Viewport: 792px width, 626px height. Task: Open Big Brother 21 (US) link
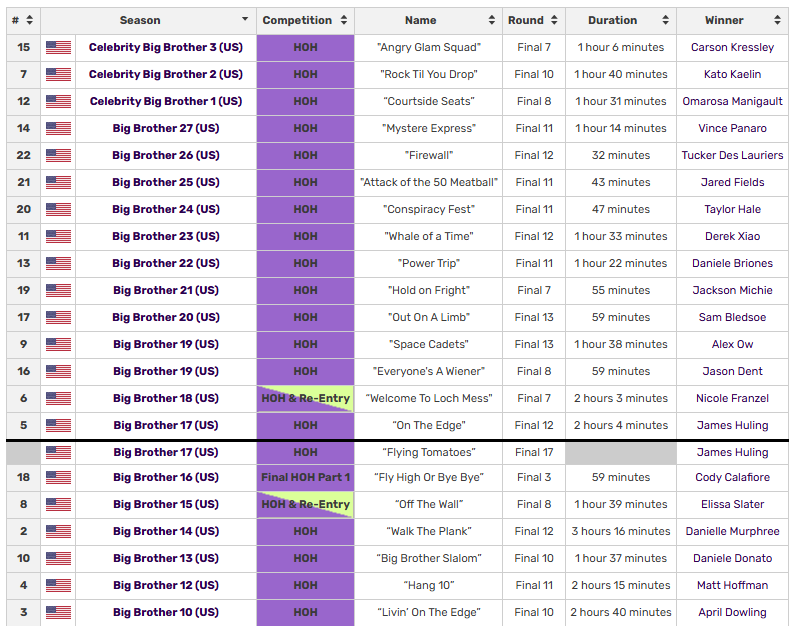[x=166, y=291]
